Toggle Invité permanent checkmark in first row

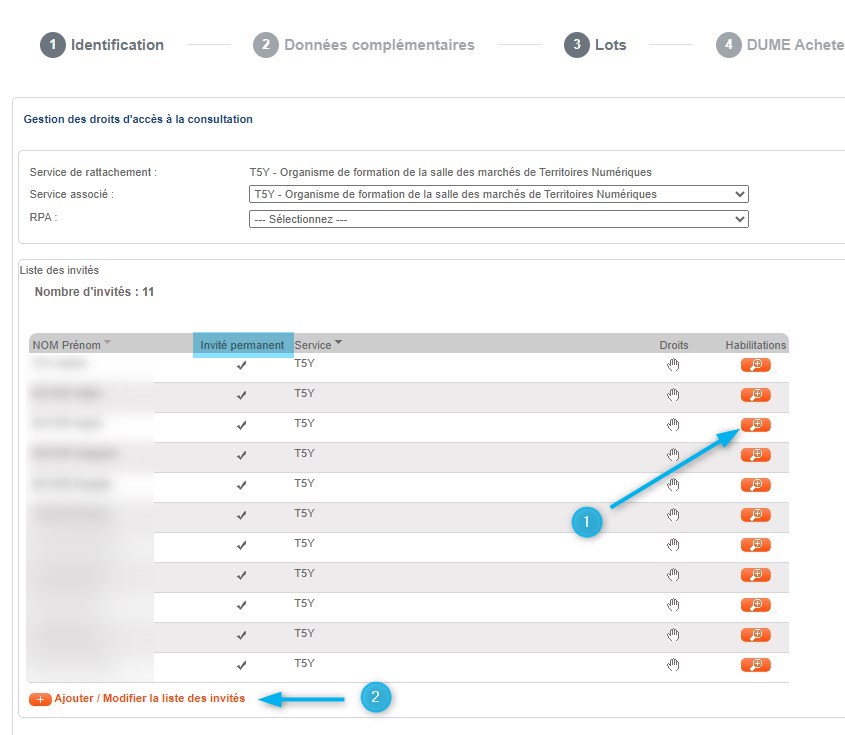coord(241,366)
